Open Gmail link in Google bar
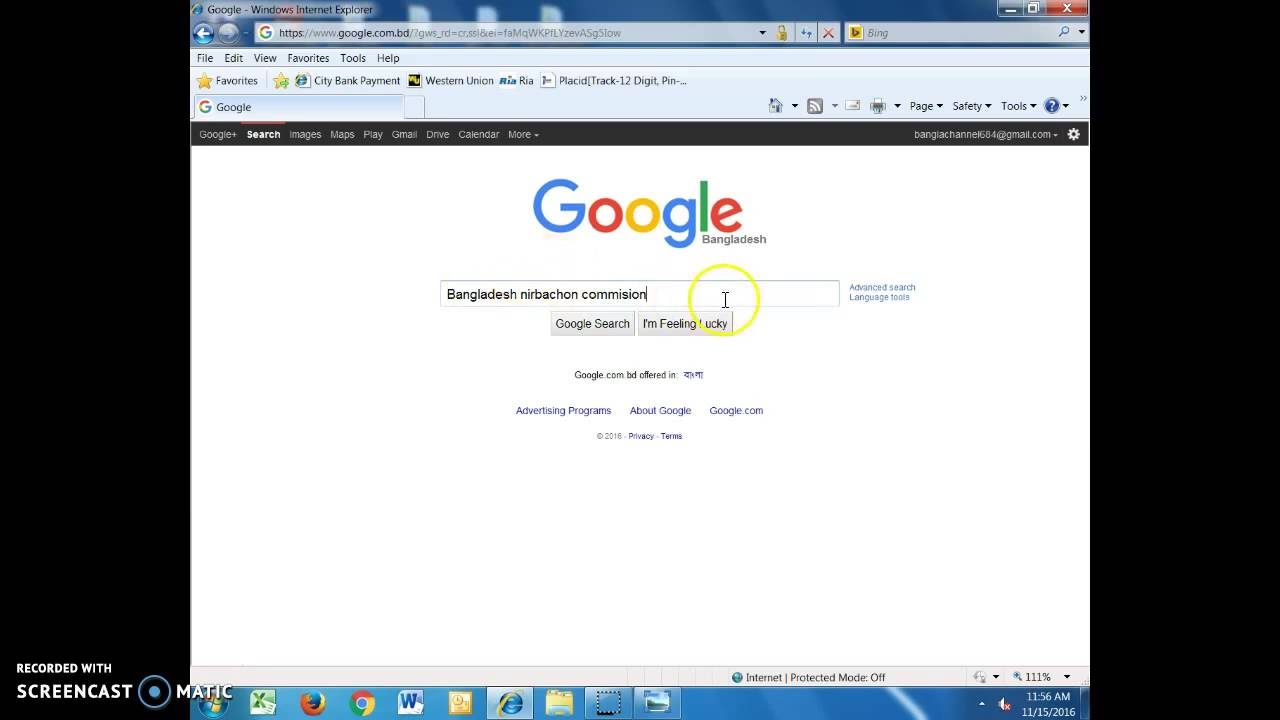 tap(404, 134)
